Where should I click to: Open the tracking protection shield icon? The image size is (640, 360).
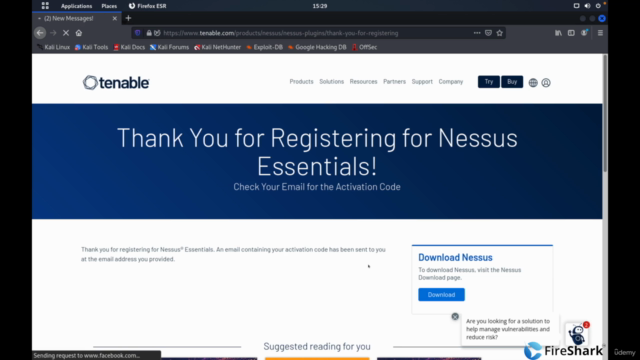(138, 33)
